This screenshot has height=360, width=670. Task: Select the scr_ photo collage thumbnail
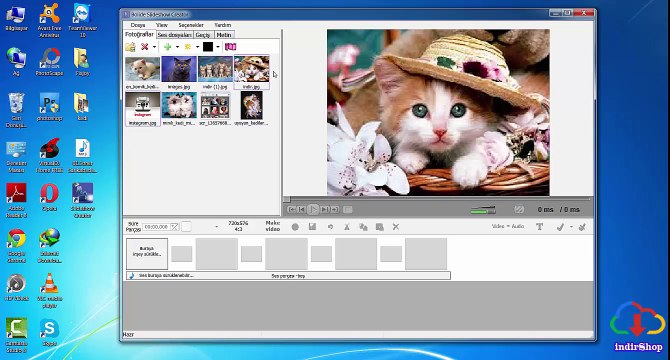215,106
